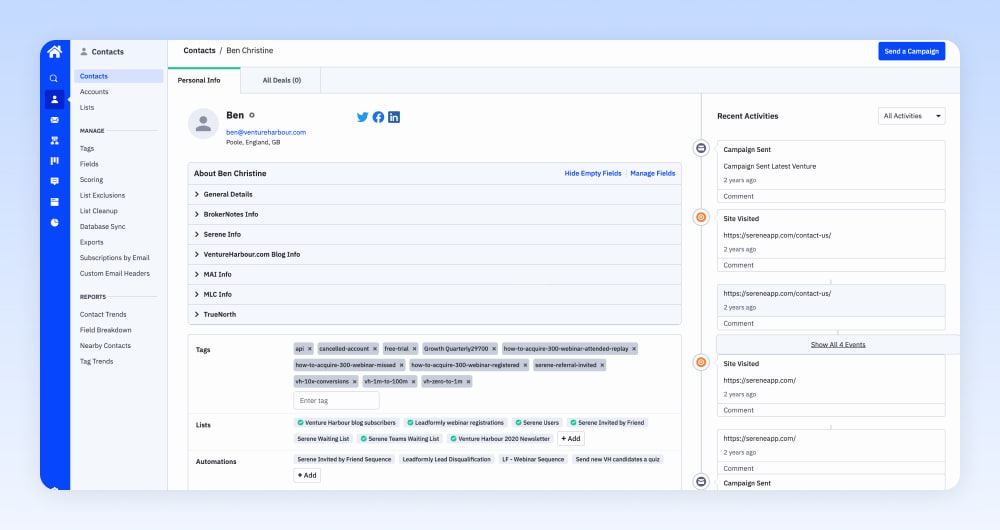Open Deals via the kanban board sidebar icon
Image resolution: width=1000 pixels, height=530 pixels.
click(x=54, y=161)
